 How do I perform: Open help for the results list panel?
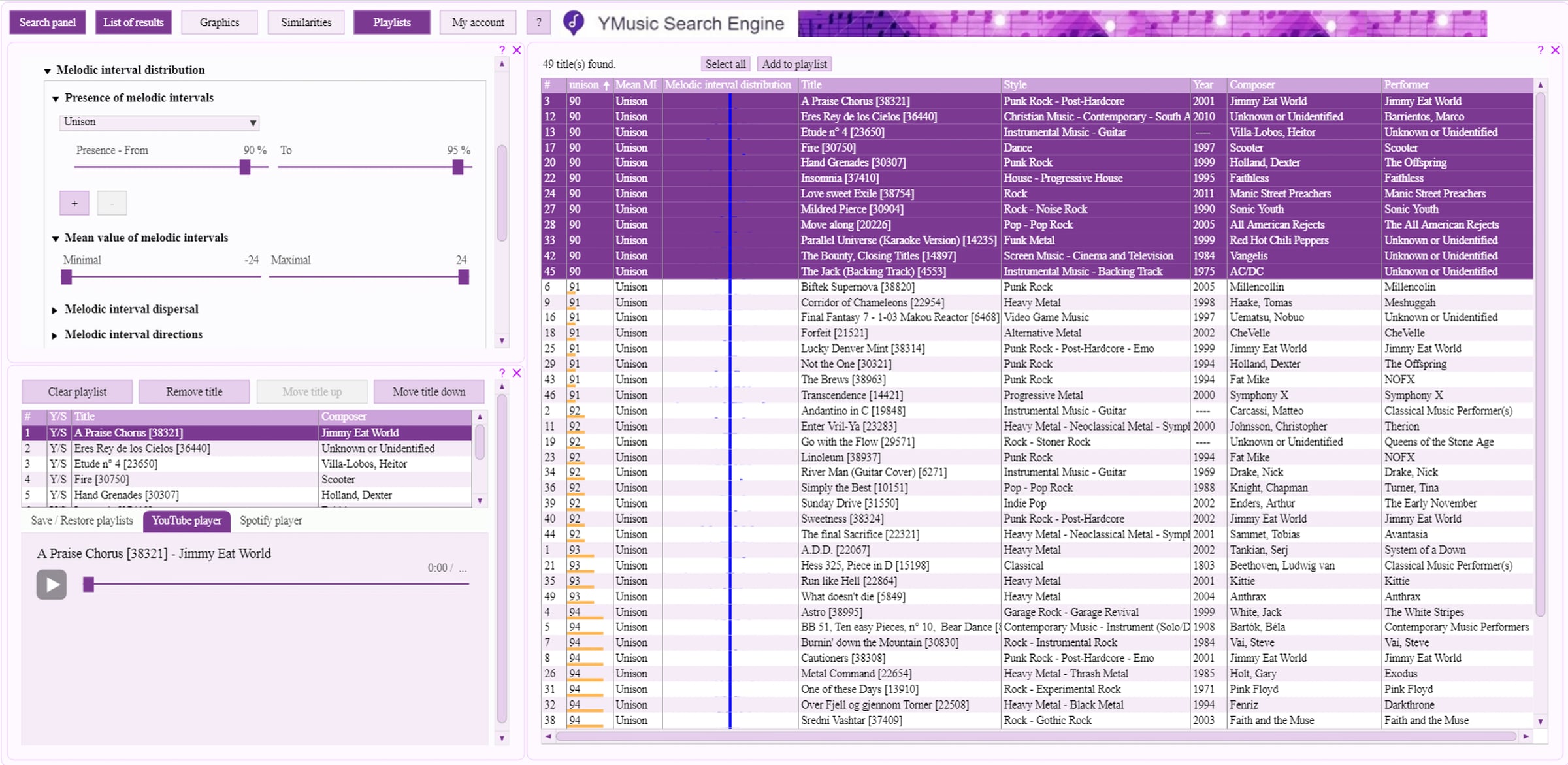[x=1540, y=50]
